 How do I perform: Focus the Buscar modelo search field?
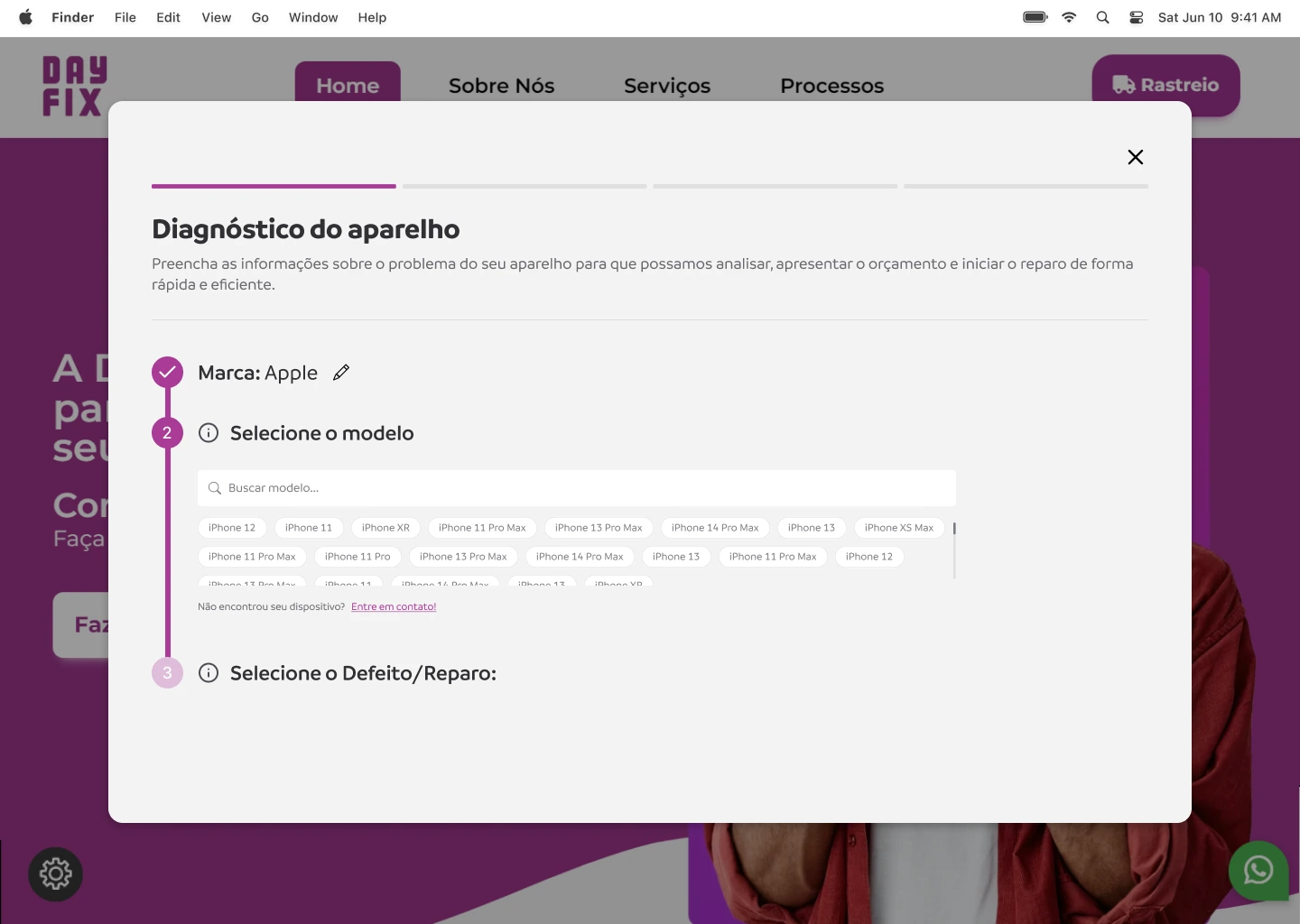point(577,488)
